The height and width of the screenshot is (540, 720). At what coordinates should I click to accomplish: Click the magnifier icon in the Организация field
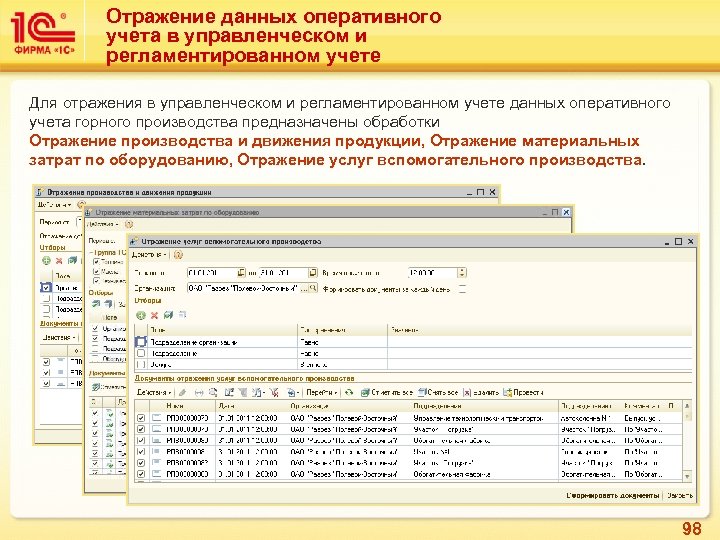[x=312, y=288]
